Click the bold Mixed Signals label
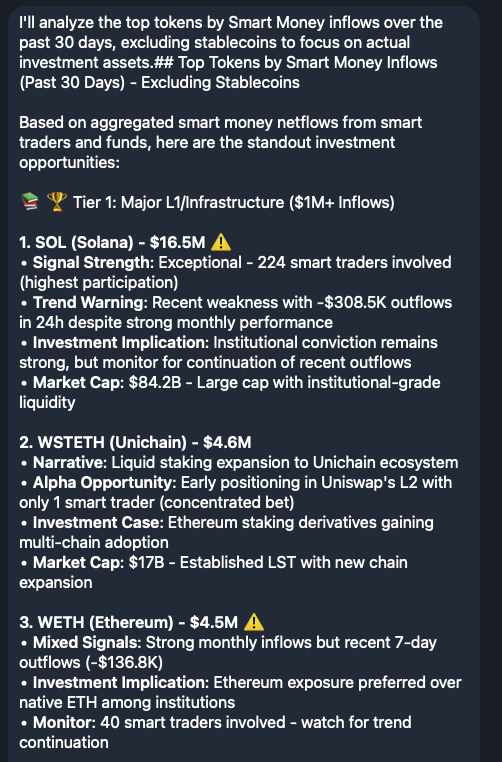The height and width of the screenshot is (762, 502). point(86,642)
